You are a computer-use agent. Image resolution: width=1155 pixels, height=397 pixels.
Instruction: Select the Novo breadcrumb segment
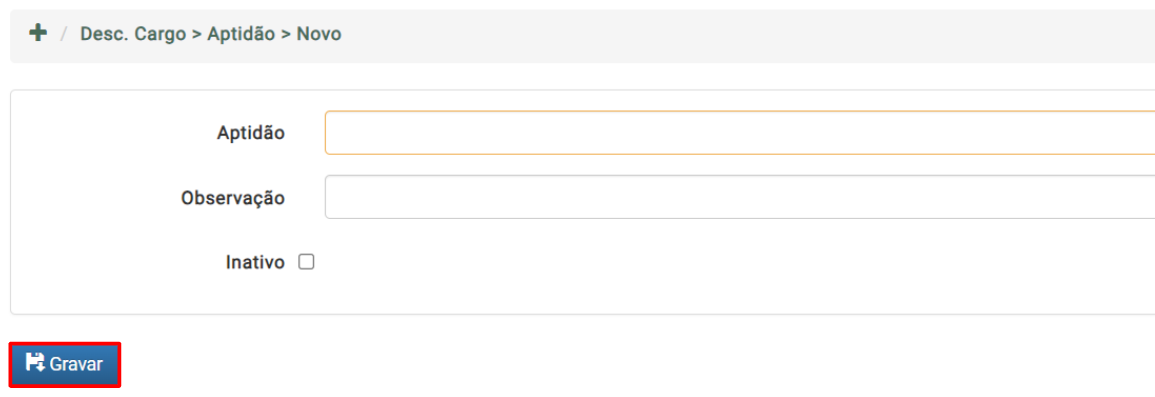[x=319, y=34]
